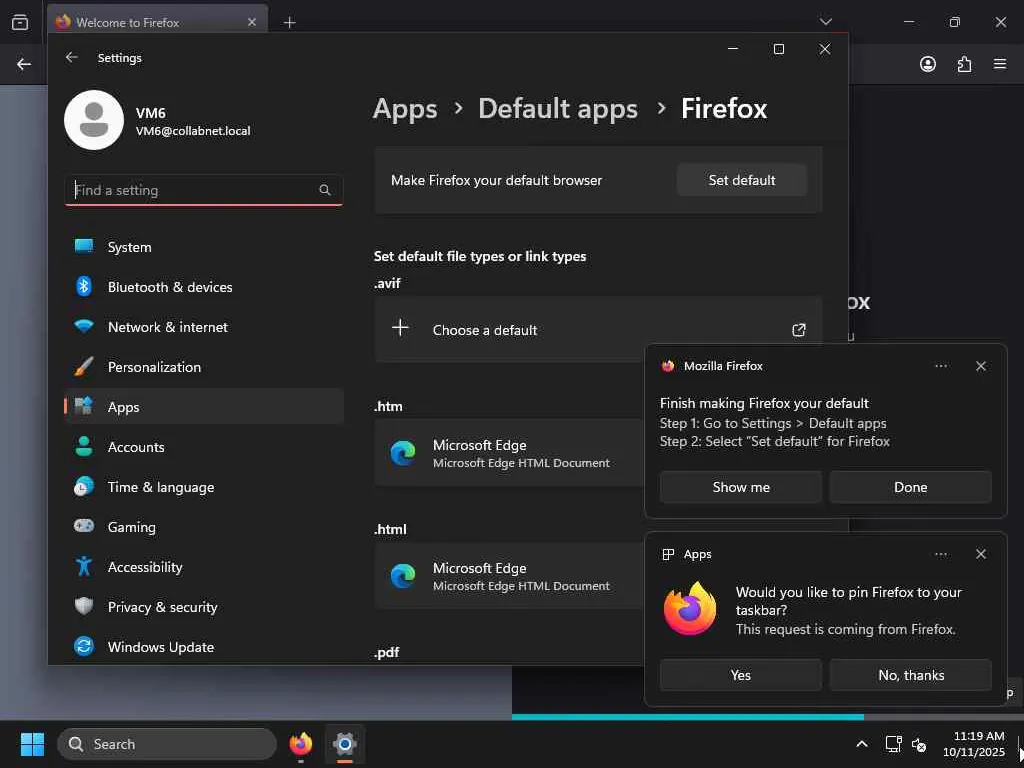The height and width of the screenshot is (768, 1024).
Task: Click the plus icon in .avif row
Action: coord(400,328)
